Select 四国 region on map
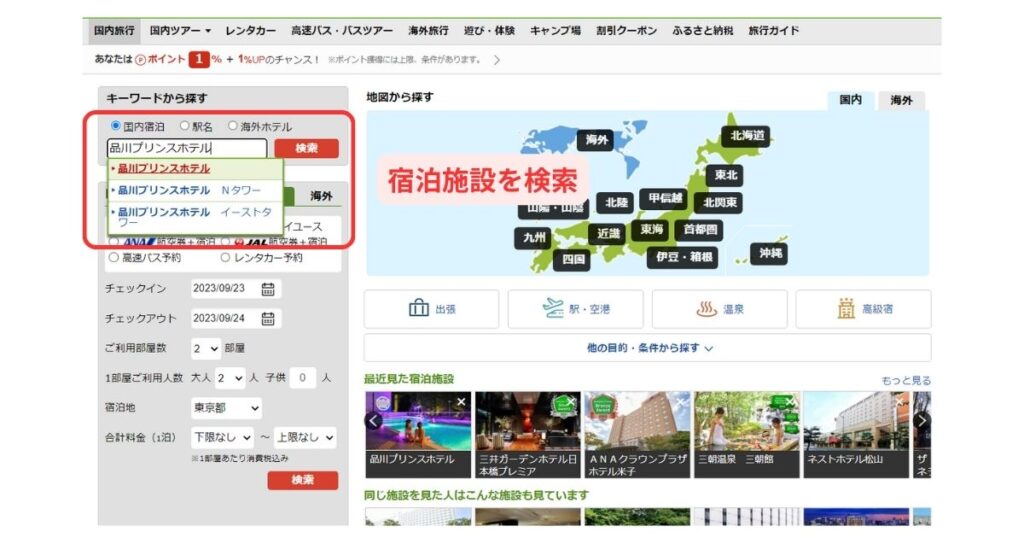This screenshot has width=1024, height=538. coord(573,259)
